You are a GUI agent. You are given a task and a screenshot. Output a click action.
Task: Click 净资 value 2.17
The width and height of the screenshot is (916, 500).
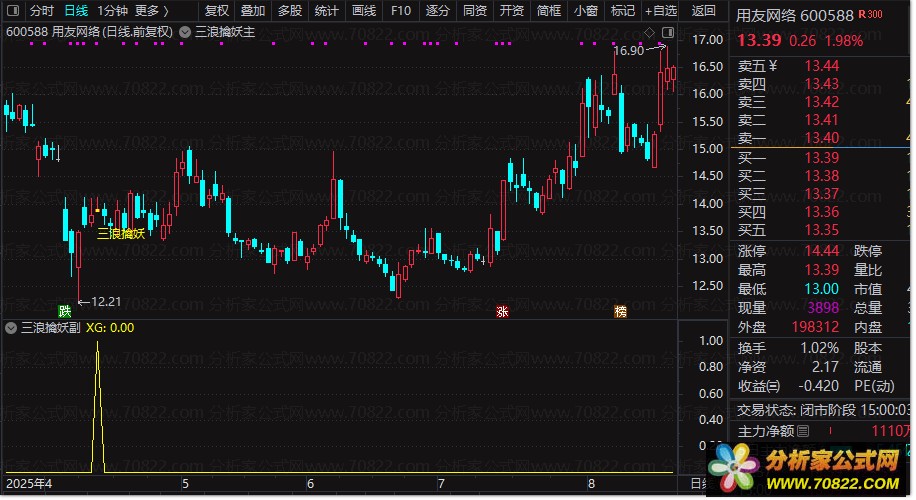825,367
